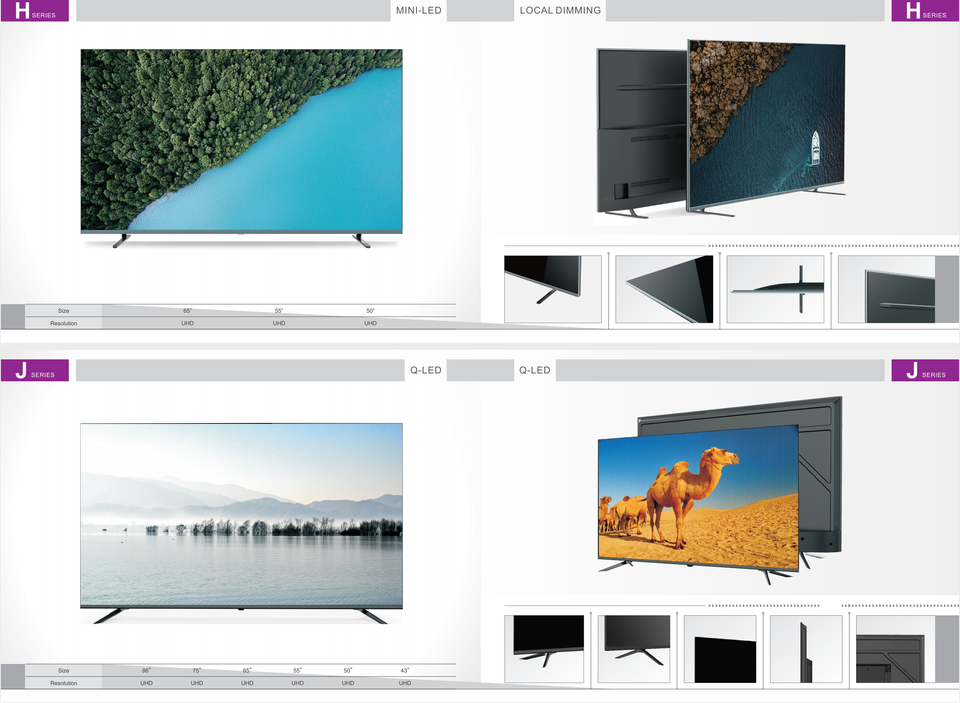
Task: Click the Resolution row label in J Series table
Action: click(64, 683)
